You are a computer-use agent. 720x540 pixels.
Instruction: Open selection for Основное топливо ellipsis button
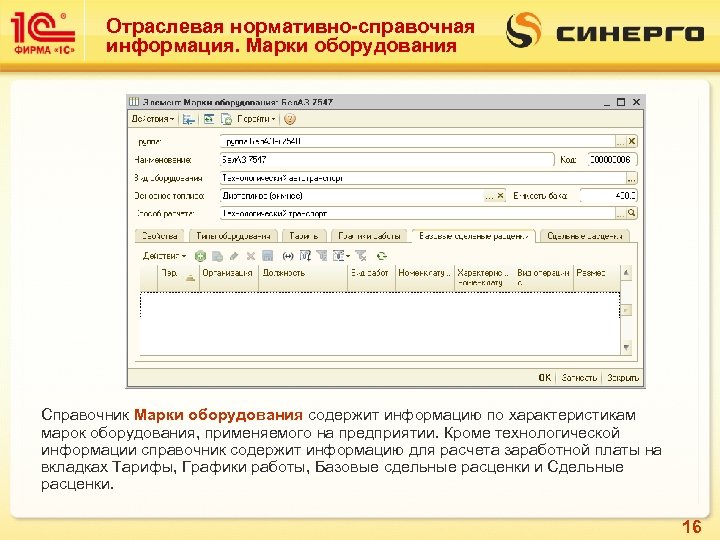pos(489,196)
